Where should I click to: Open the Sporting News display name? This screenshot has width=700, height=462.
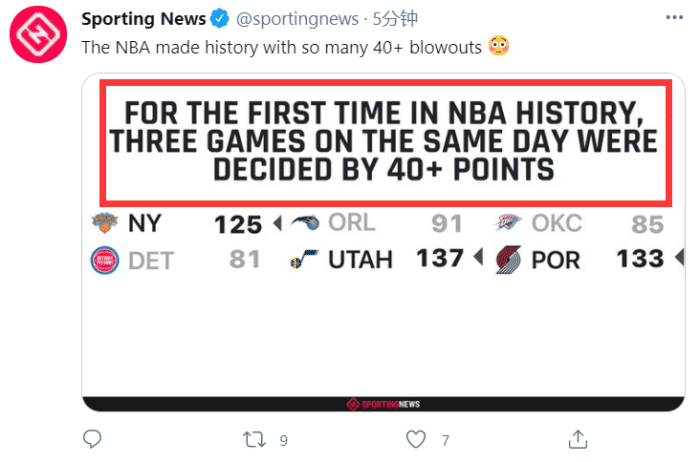point(143,19)
